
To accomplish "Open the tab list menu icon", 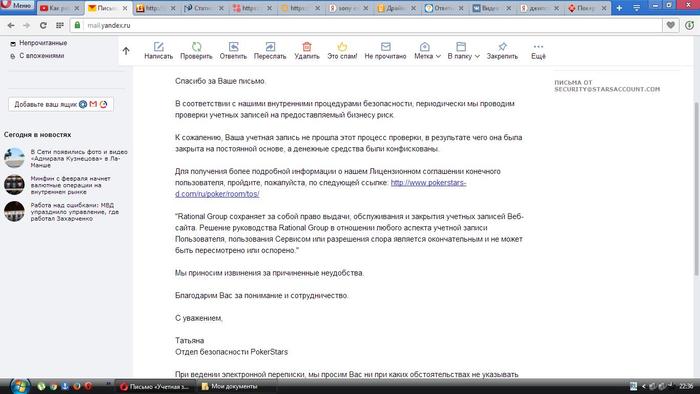I will point(636,8).
